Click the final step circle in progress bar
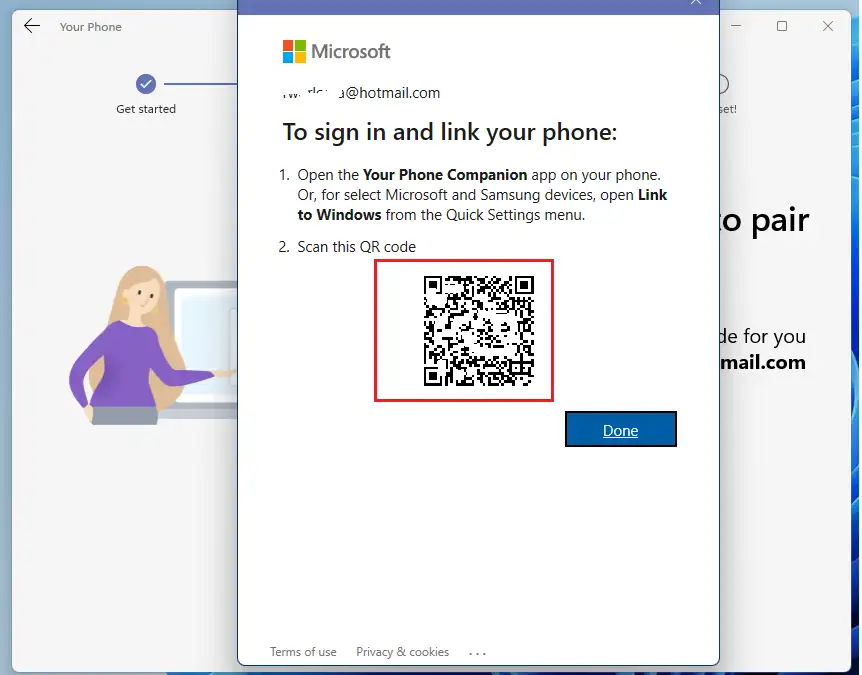Screen dimensions: 862x675 tap(724, 84)
